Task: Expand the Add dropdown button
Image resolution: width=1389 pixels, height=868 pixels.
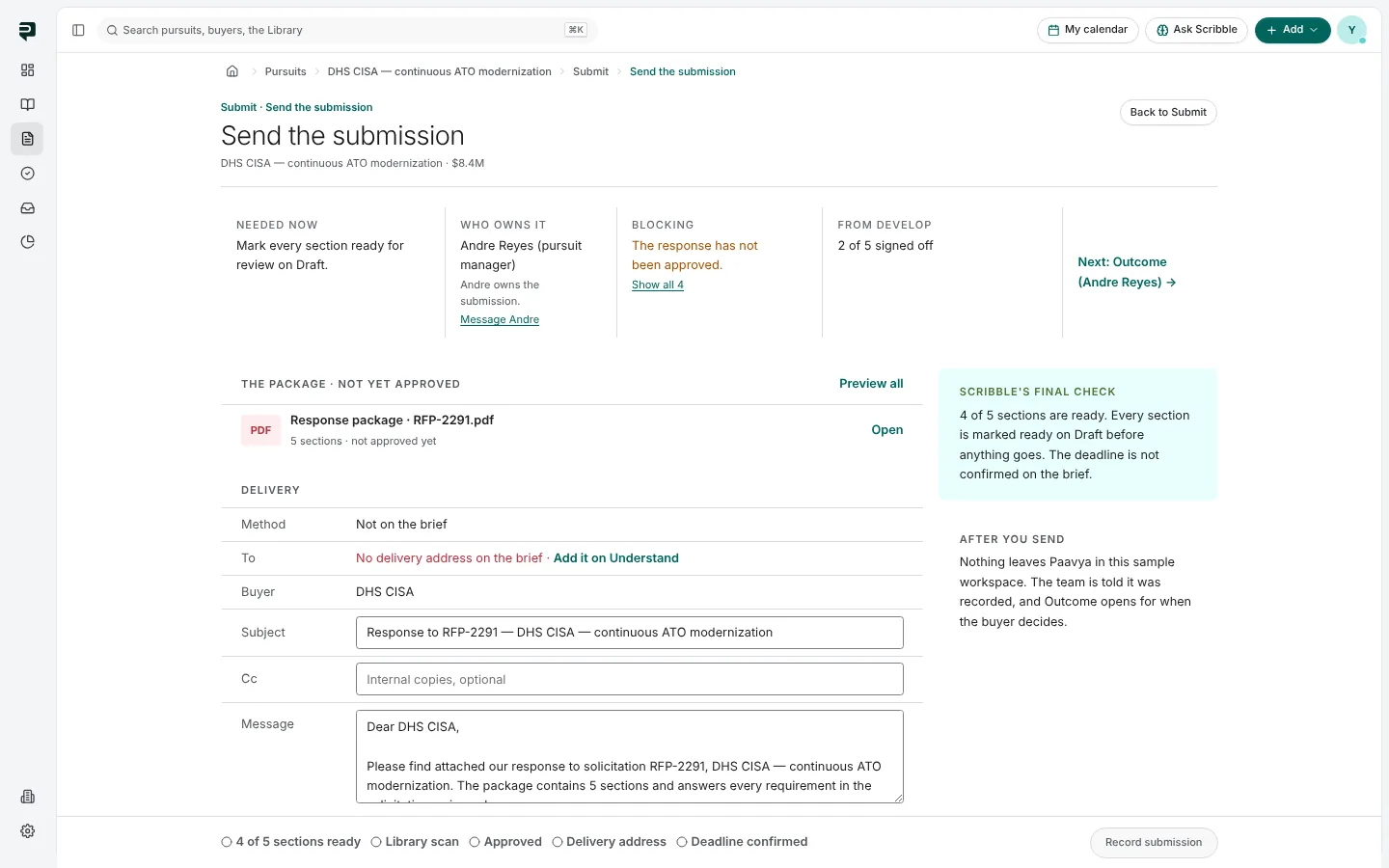Action: (1293, 30)
